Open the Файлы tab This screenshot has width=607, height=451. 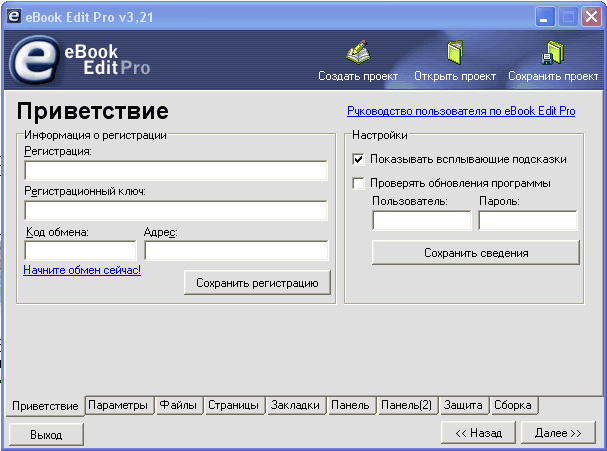coord(178,405)
